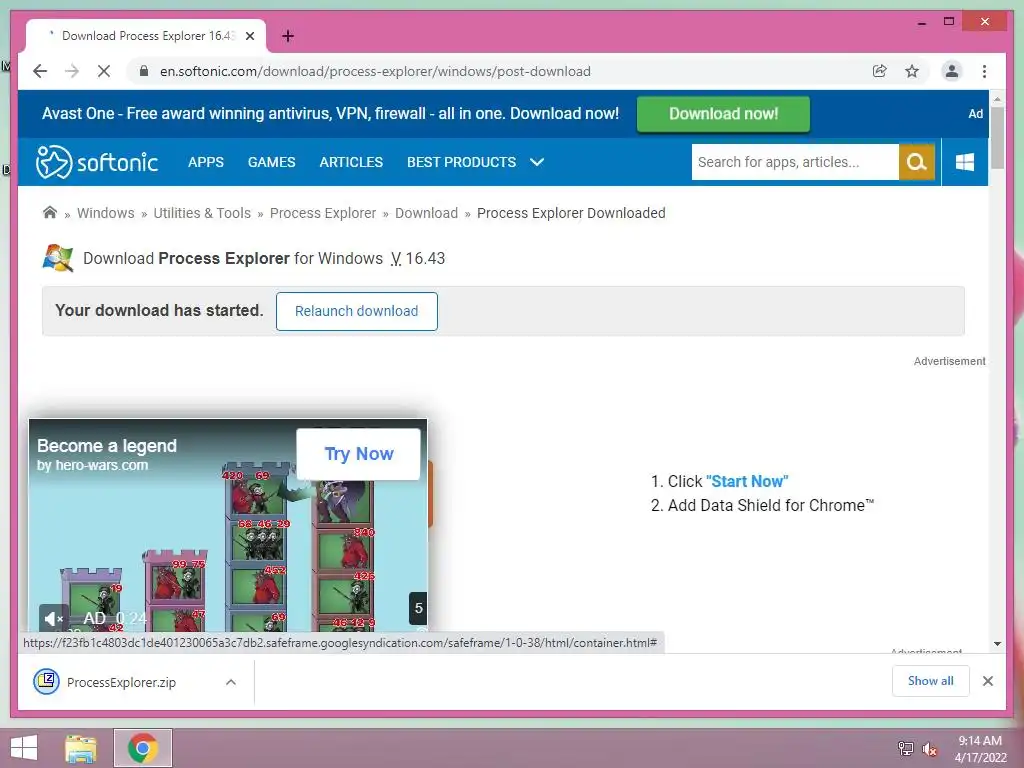This screenshot has width=1024, height=768.
Task: Bookmark this page with the star
Action: tap(912, 71)
